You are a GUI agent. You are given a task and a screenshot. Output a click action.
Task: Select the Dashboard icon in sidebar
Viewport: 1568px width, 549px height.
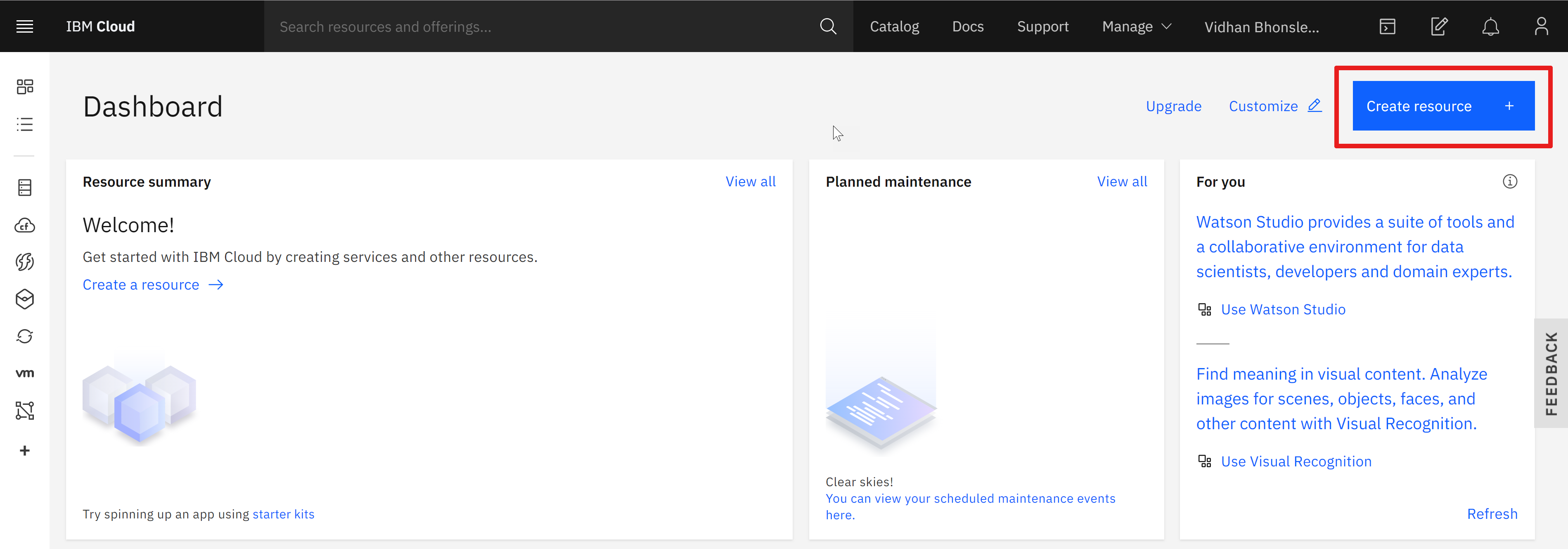click(25, 86)
